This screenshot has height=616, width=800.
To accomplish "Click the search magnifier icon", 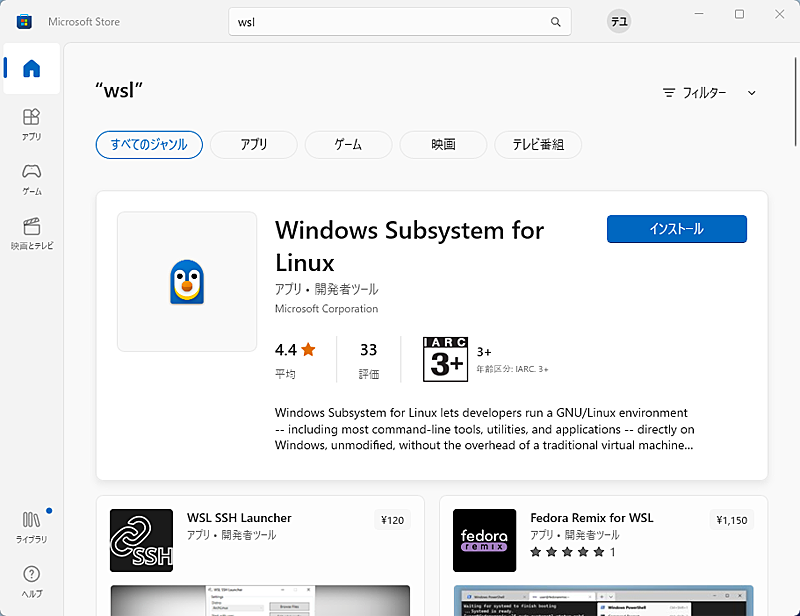I will [556, 21].
